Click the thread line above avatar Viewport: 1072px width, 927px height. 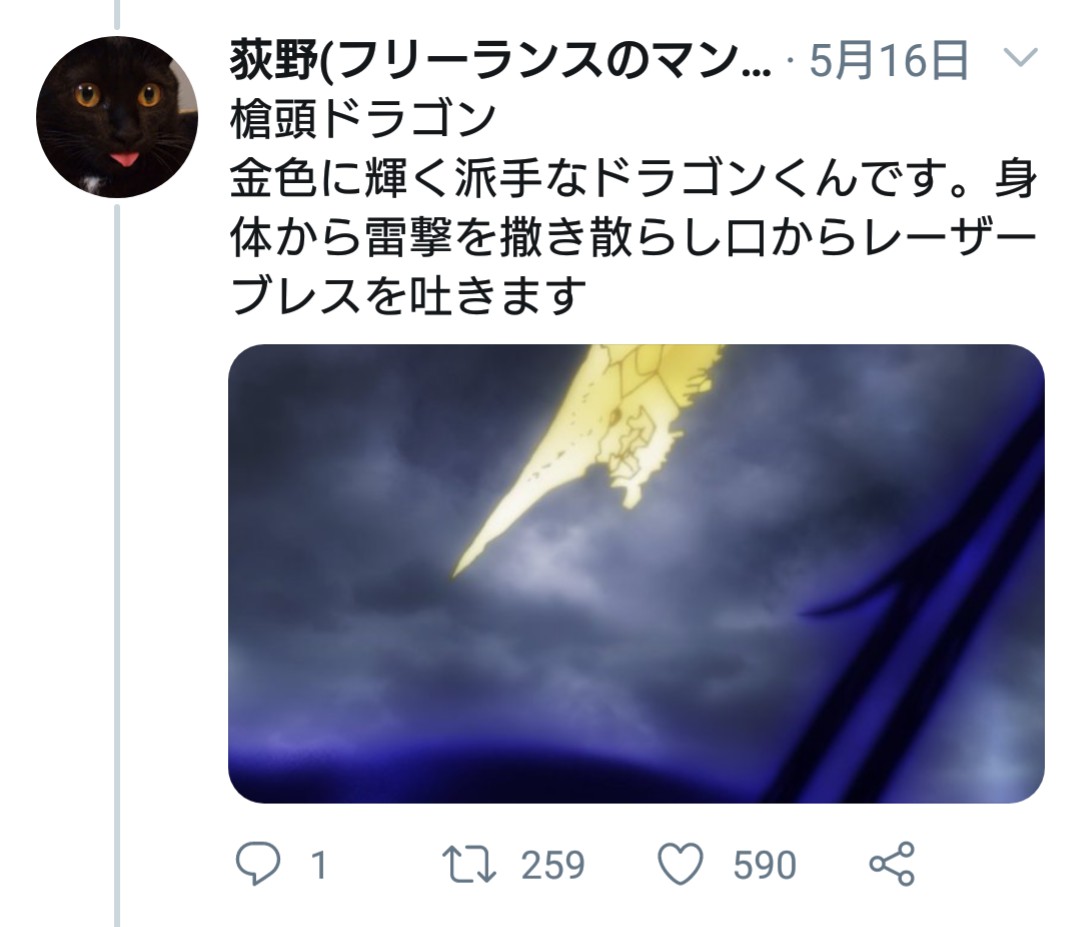(x=117, y=14)
